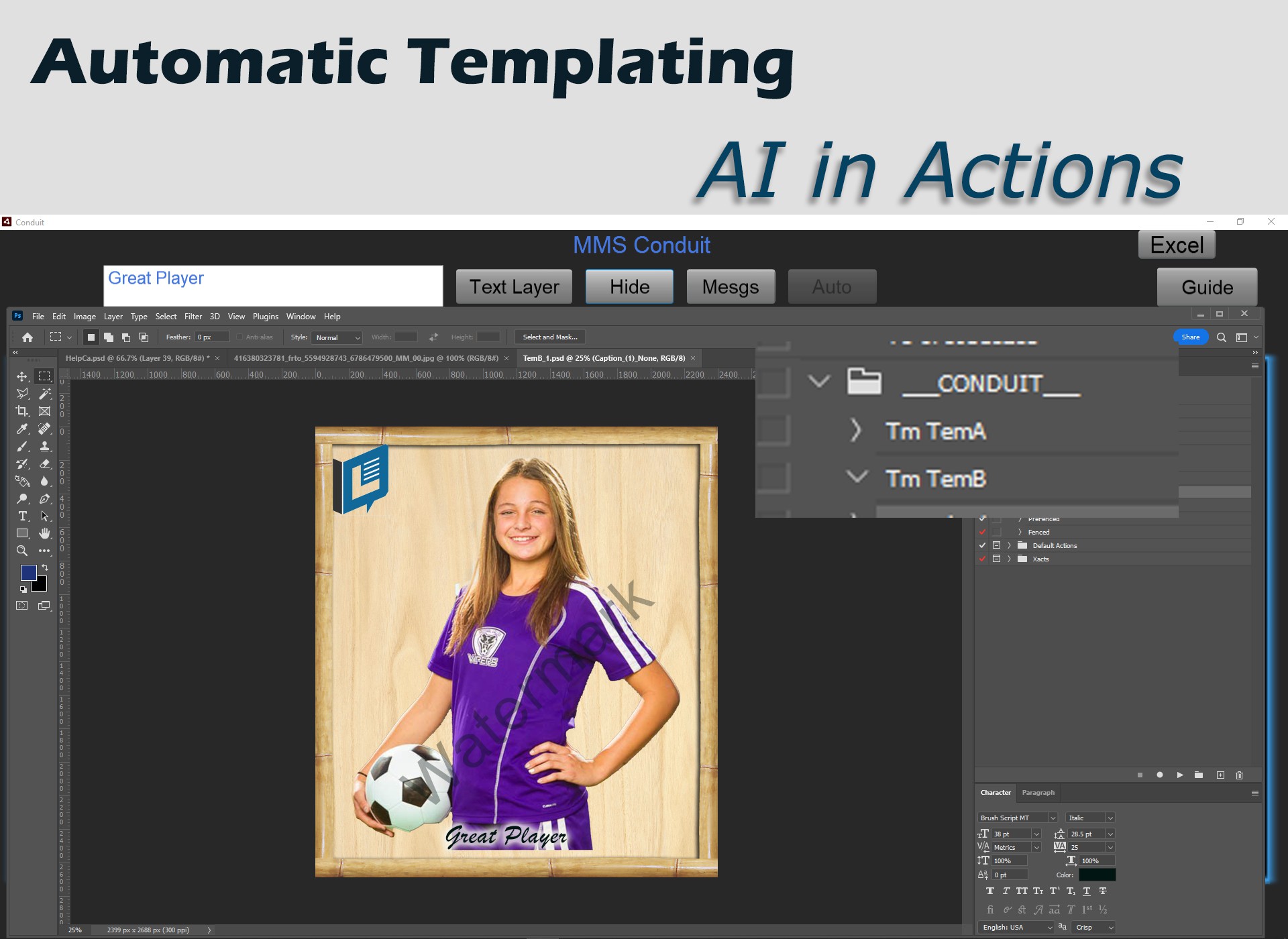Open the 28.5 pt leading dropdown
The image size is (1288, 939).
tap(1110, 834)
